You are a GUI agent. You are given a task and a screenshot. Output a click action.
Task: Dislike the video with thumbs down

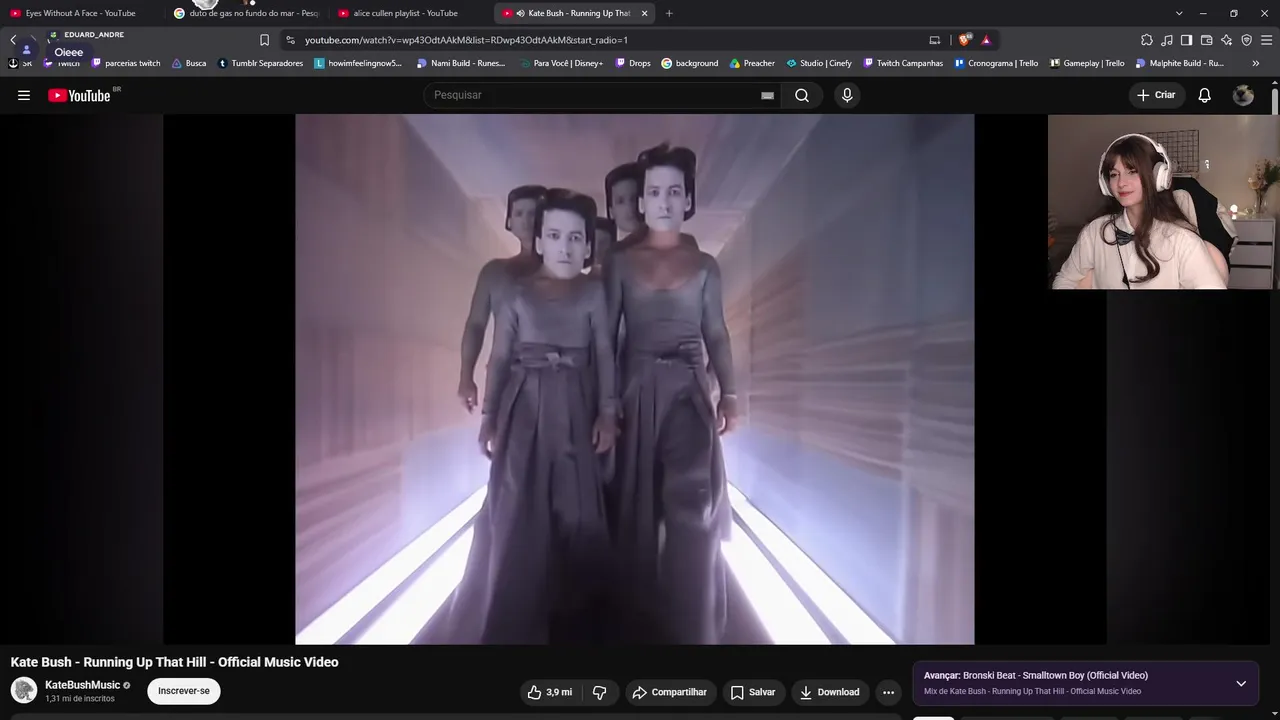[600, 692]
